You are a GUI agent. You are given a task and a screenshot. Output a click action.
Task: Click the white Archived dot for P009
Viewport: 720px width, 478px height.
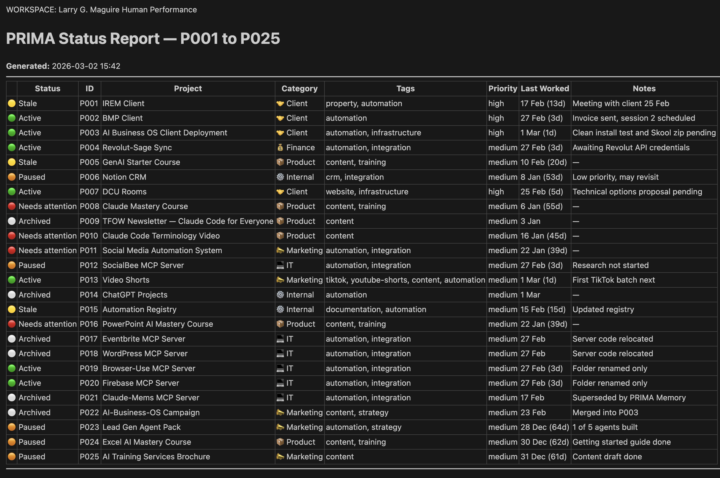pyautogui.click(x=12, y=221)
